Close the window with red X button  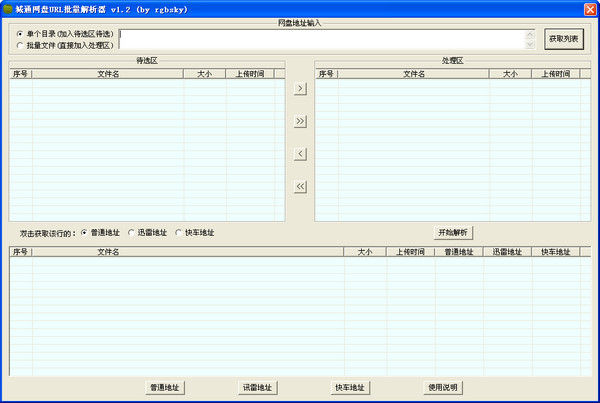pos(590,9)
